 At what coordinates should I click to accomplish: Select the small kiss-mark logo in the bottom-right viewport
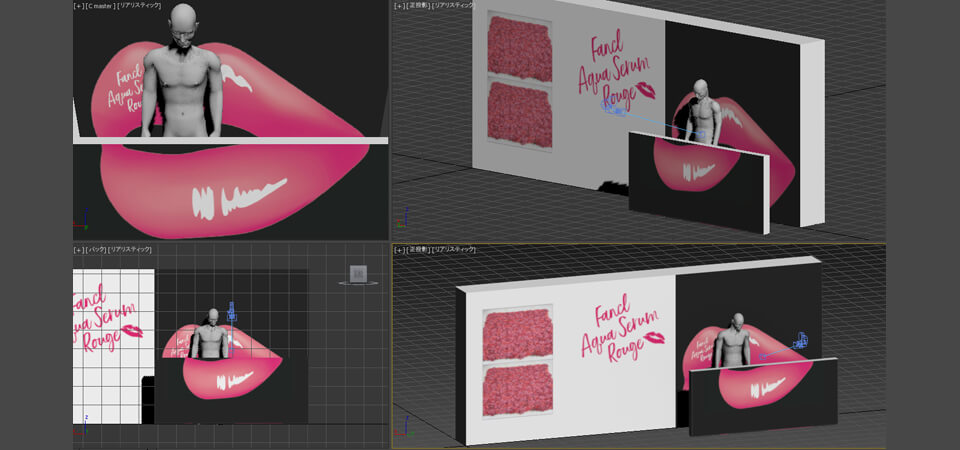point(654,338)
